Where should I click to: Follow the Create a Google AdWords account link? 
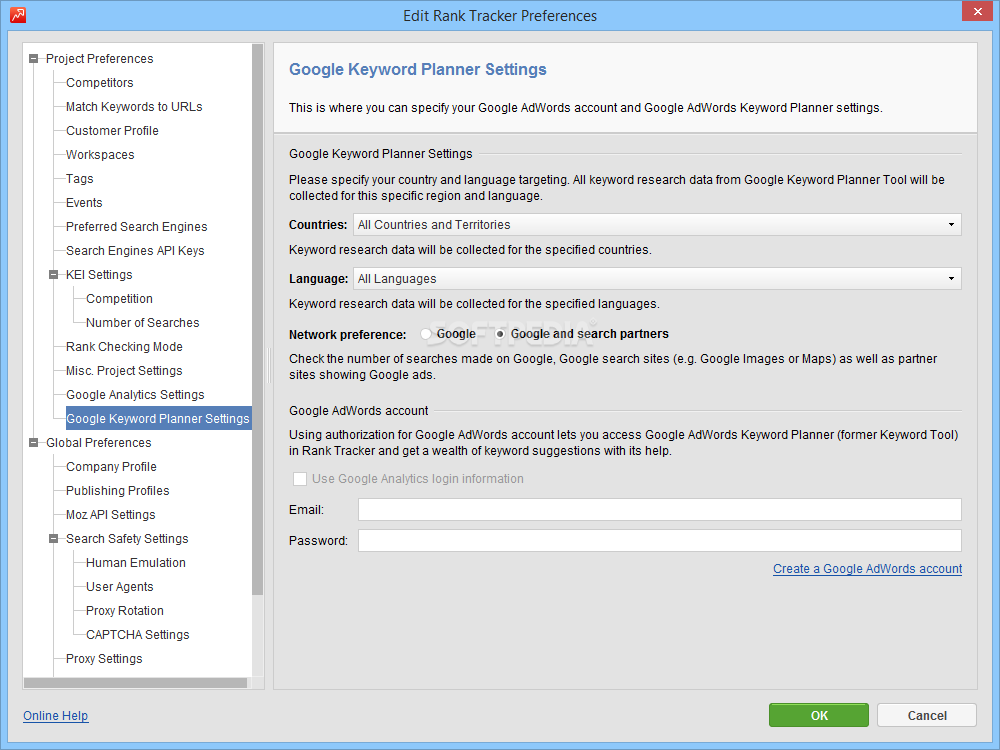pos(867,569)
